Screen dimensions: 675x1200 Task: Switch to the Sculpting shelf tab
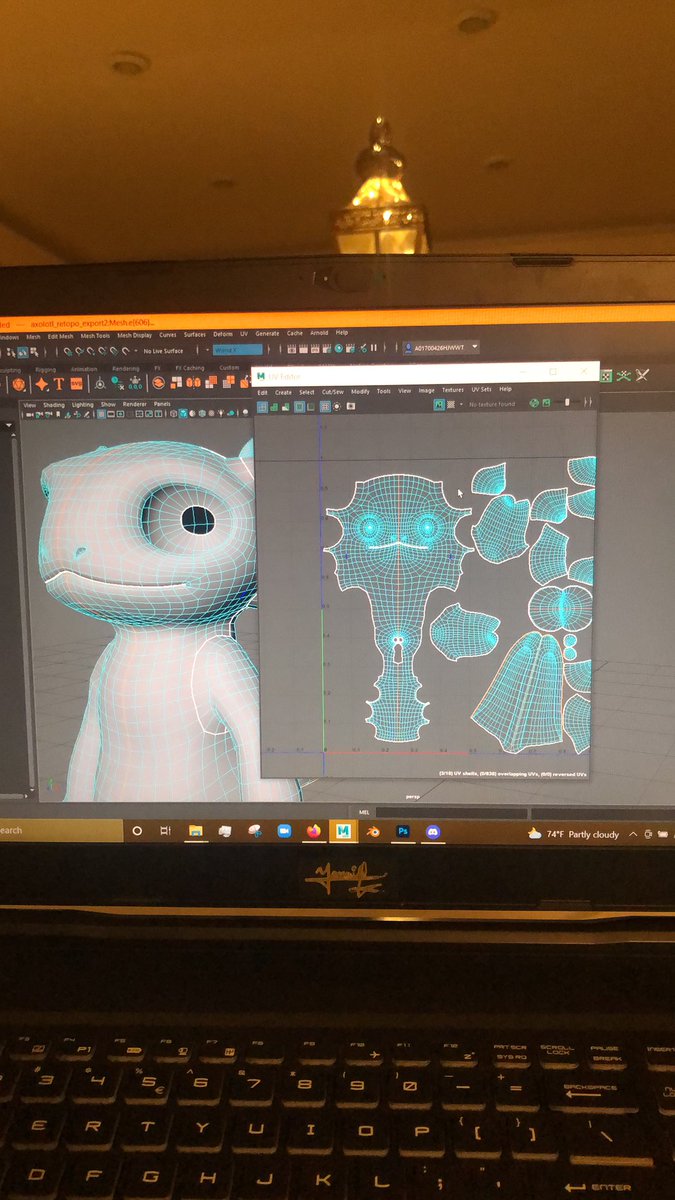click(x=10, y=370)
